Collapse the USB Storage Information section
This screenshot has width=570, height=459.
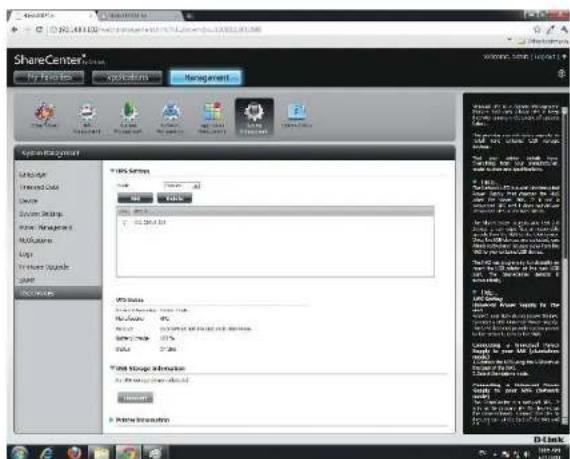point(112,368)
